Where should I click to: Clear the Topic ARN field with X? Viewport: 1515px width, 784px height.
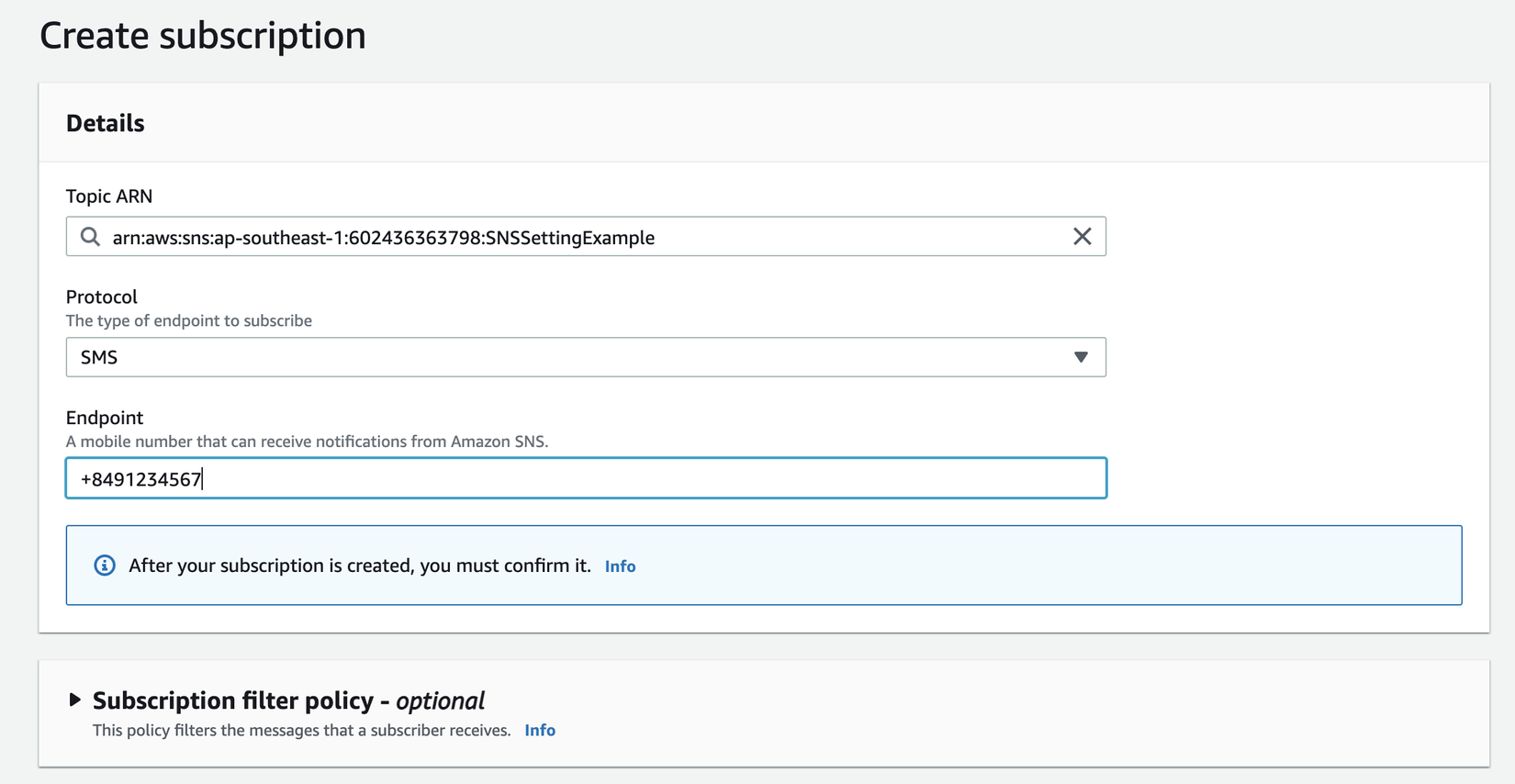(x=1082, y=237)
